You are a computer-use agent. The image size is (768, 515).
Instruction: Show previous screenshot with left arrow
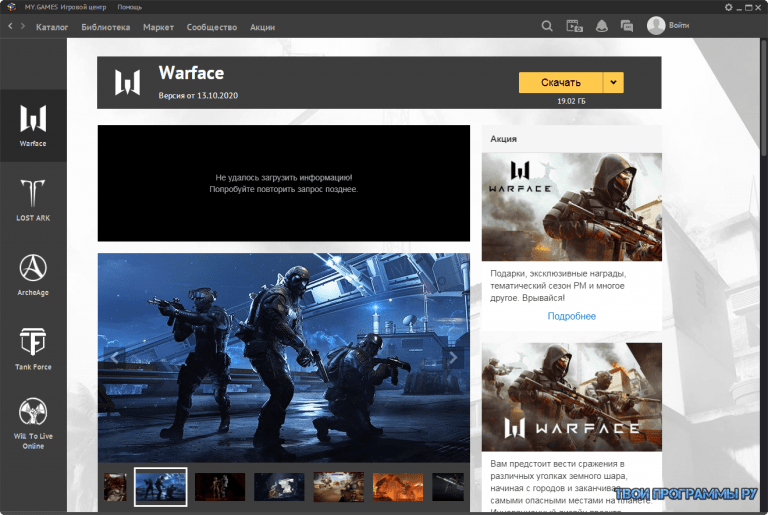[114, 358]
